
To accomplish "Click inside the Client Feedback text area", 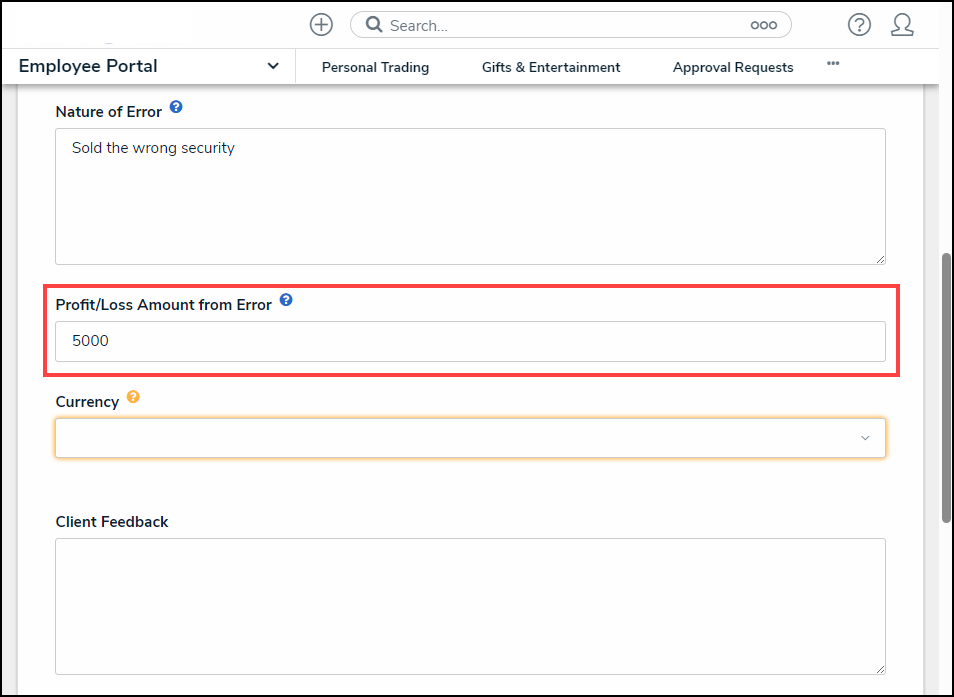I will click(470, 606).
